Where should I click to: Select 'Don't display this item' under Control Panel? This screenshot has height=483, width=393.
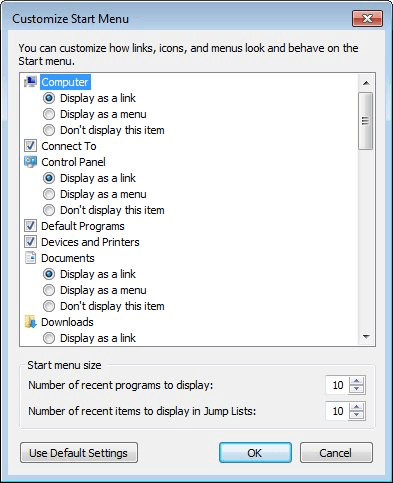tap(49, 210)
